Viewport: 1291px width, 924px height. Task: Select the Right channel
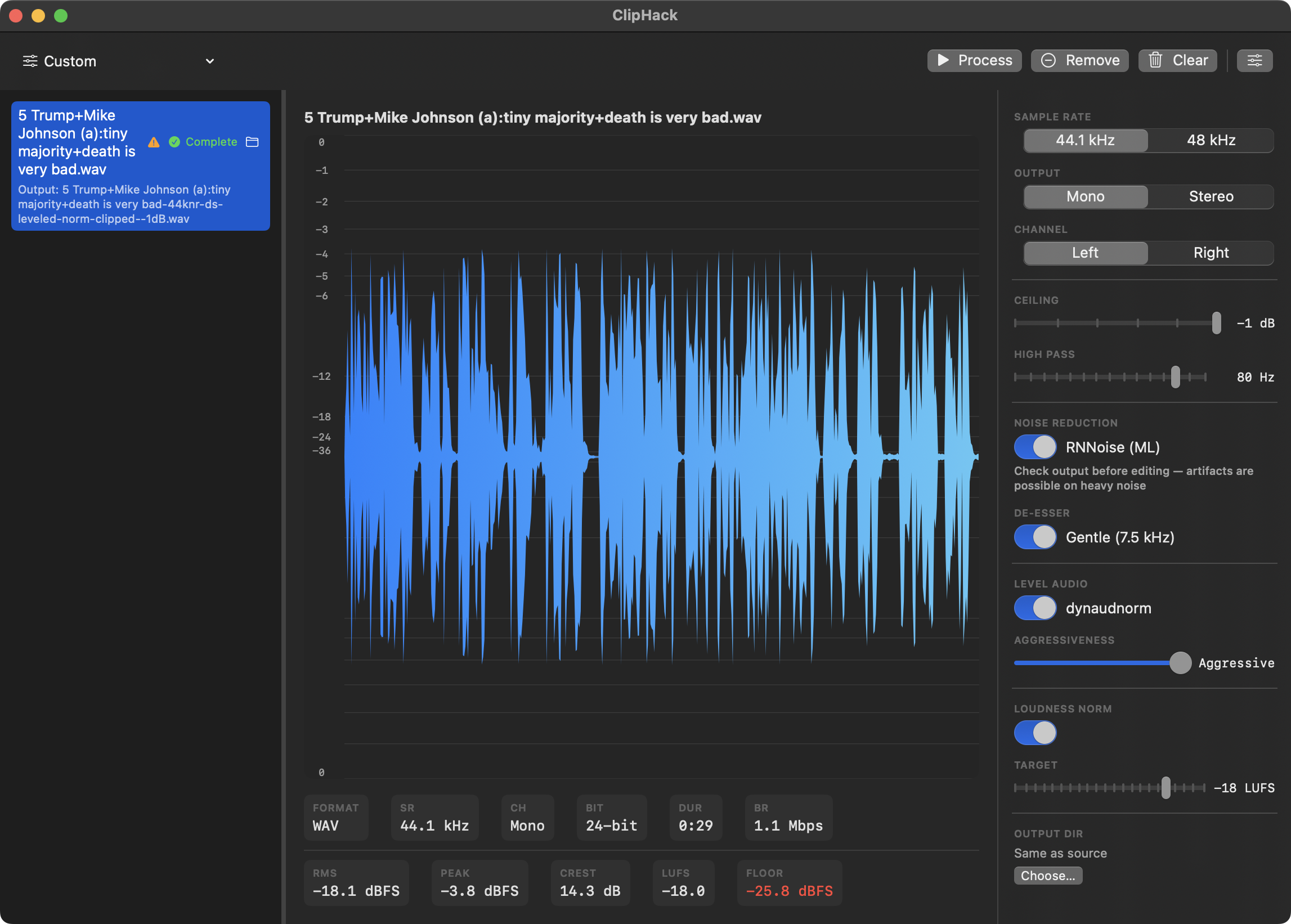click(1211, 253)
